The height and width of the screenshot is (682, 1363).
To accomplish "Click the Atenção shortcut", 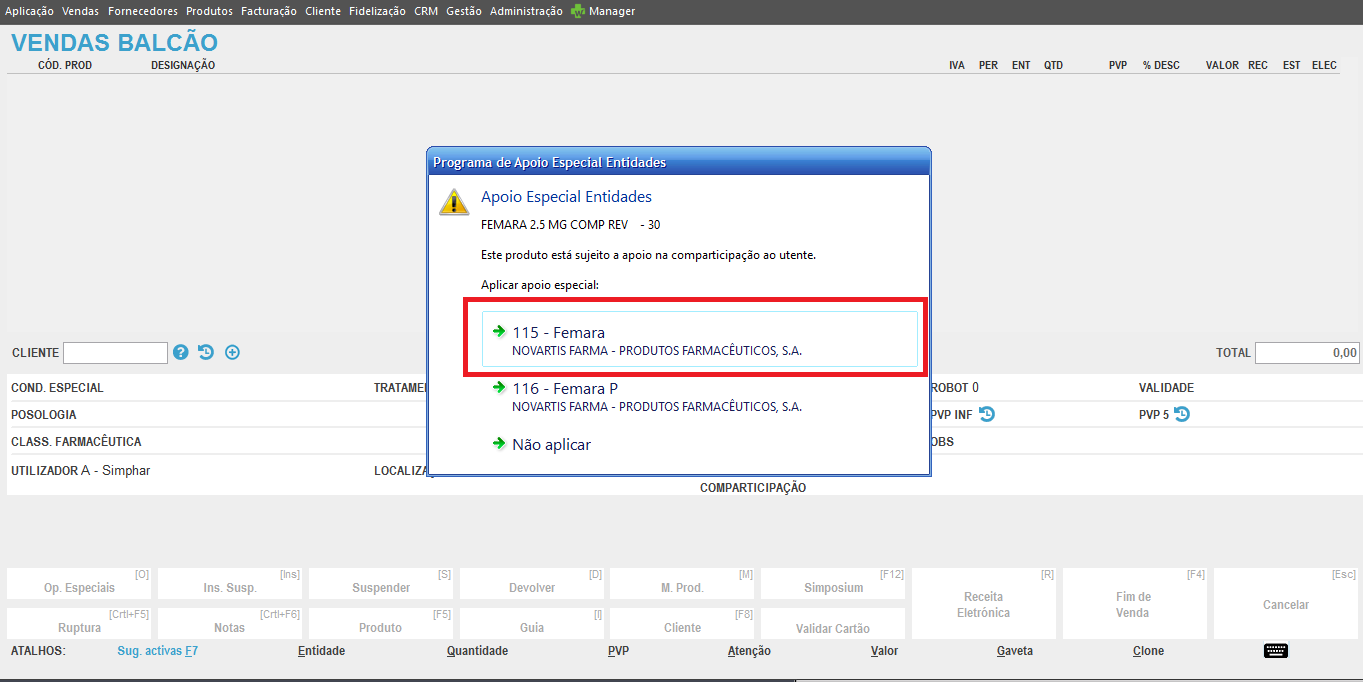I will pyautogui.click(x=749, y=651).
